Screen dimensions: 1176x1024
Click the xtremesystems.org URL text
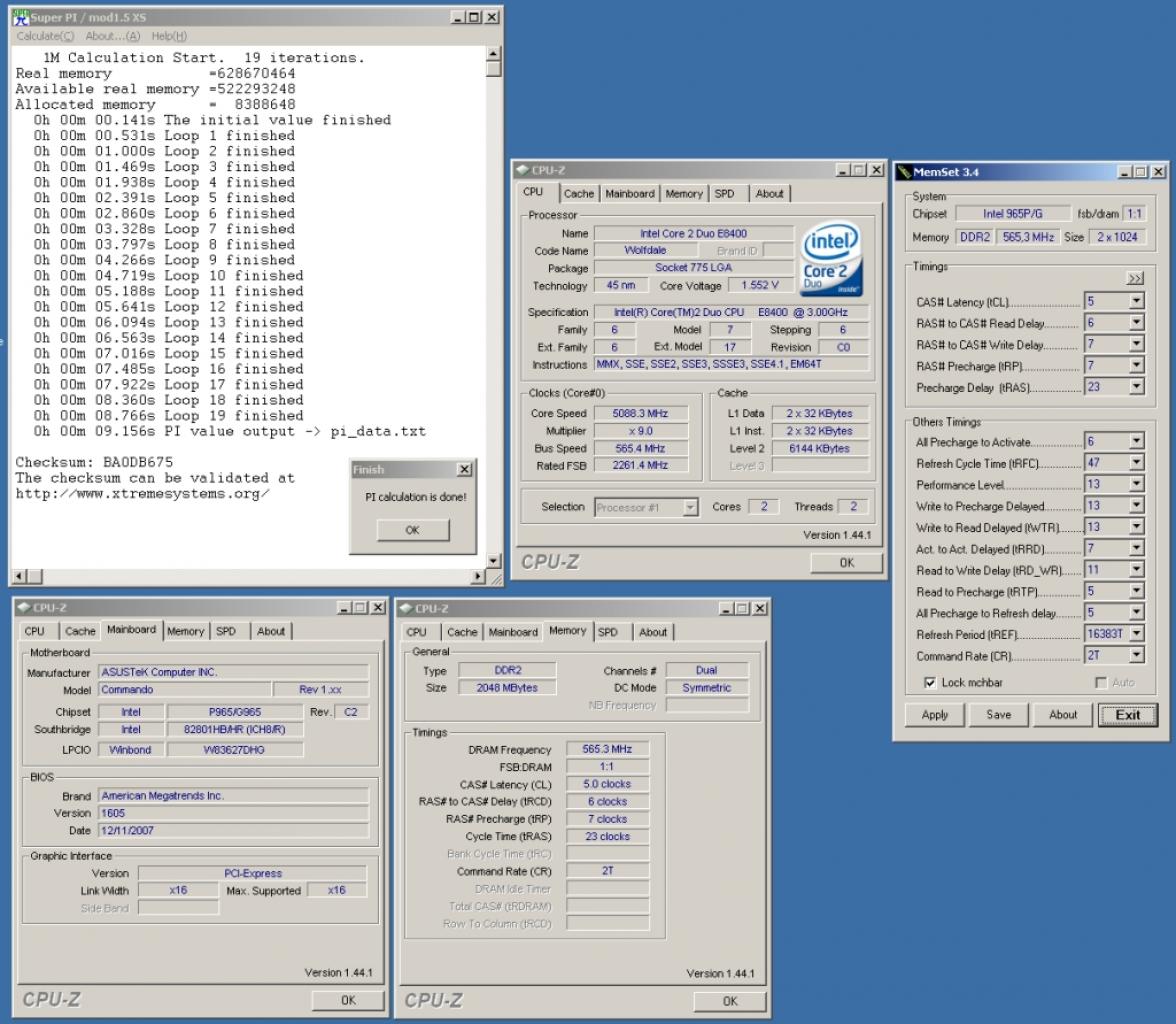142,494
